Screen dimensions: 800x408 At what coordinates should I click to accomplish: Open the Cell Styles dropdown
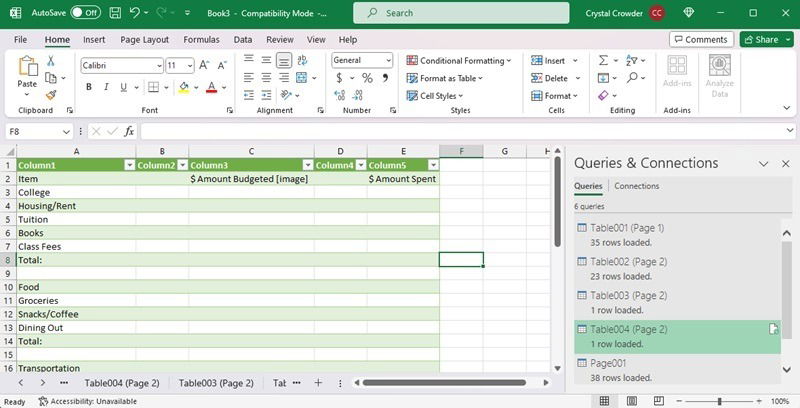tap(435, 95)
